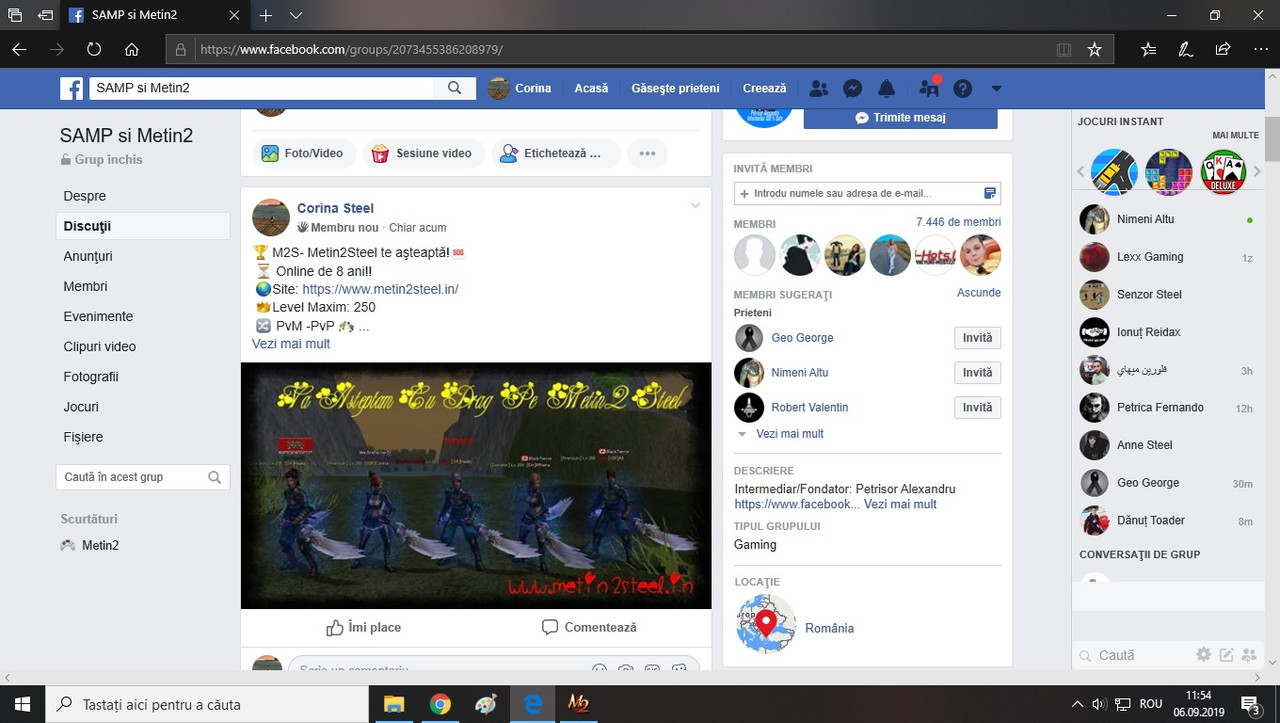Open Evenimente section
Viewport: 1280px width, 723px height.
[x=98, y=316]
